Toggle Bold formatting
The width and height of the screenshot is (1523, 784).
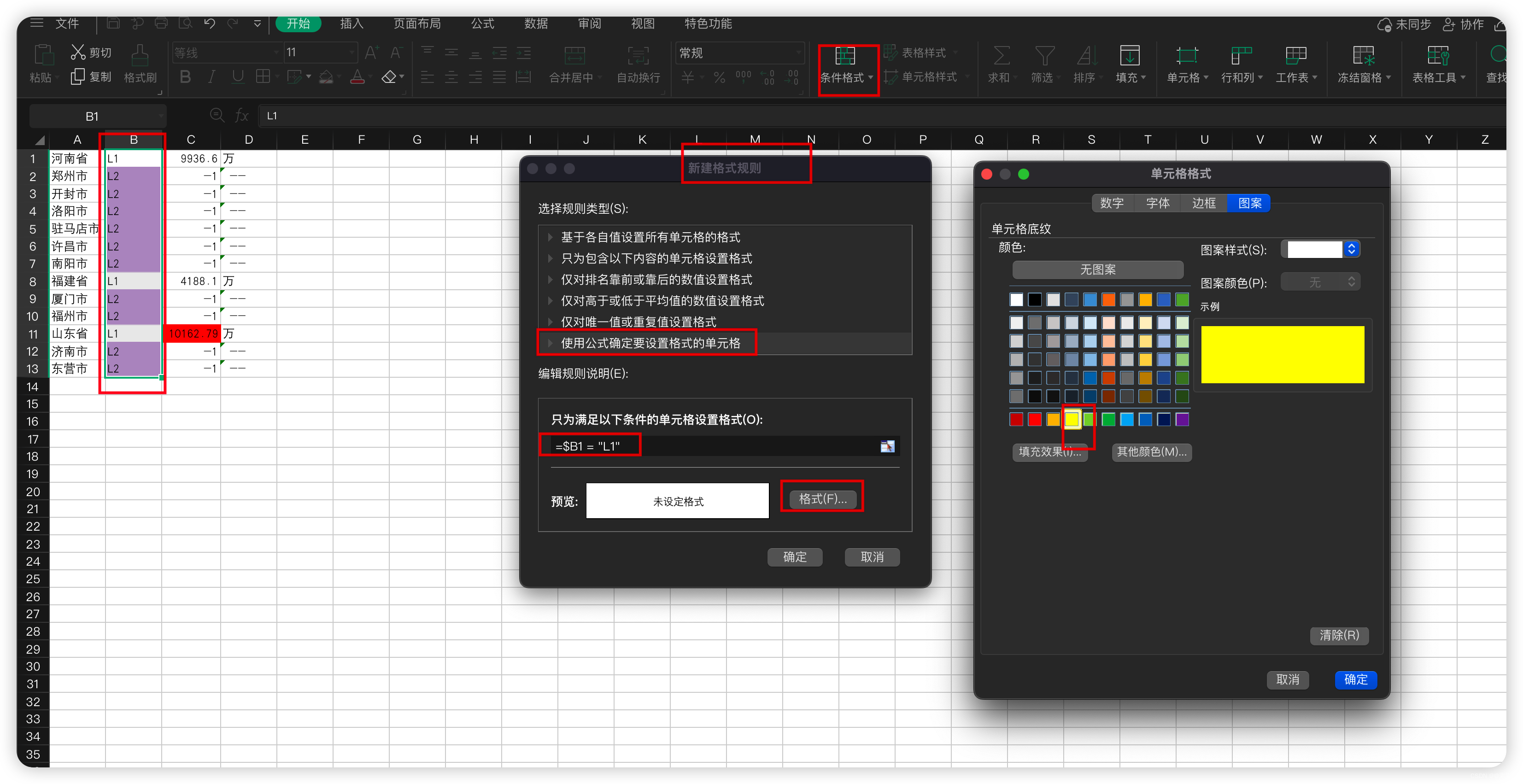pos(185,77)
